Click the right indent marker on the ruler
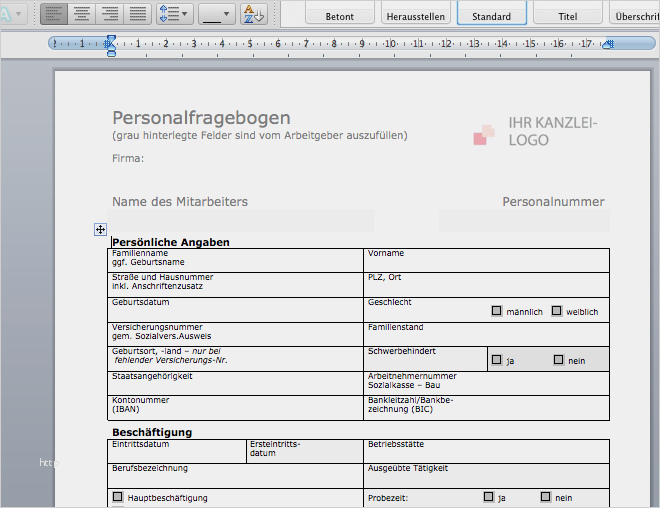The image size is (660, 508). point(608,44)
